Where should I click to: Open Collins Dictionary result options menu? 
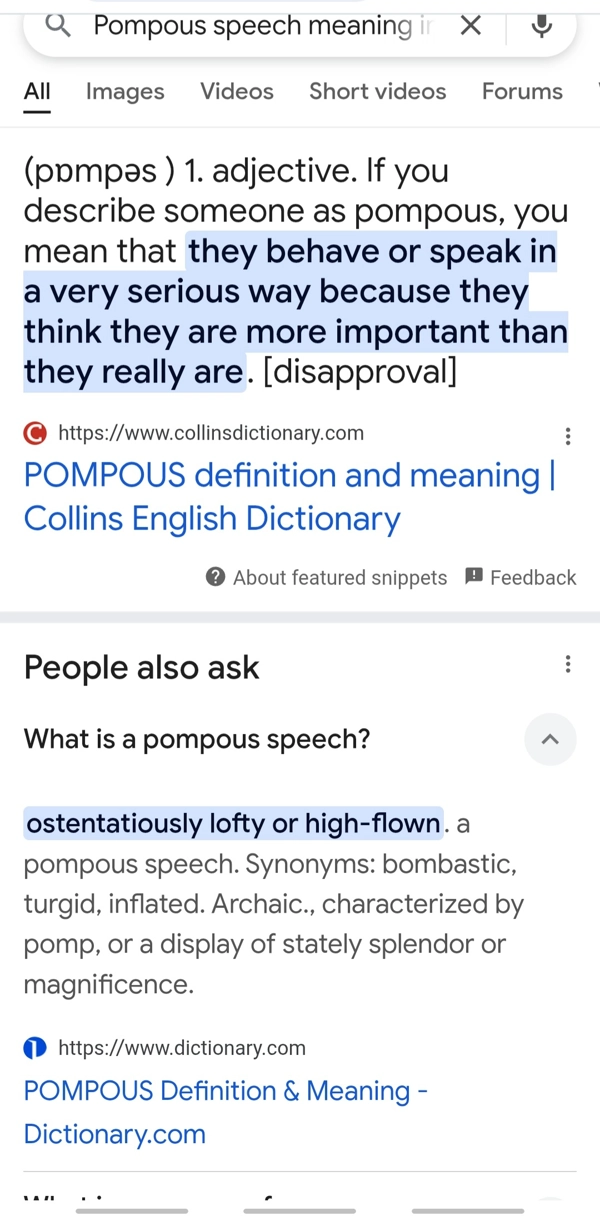(x=568, y=436)
